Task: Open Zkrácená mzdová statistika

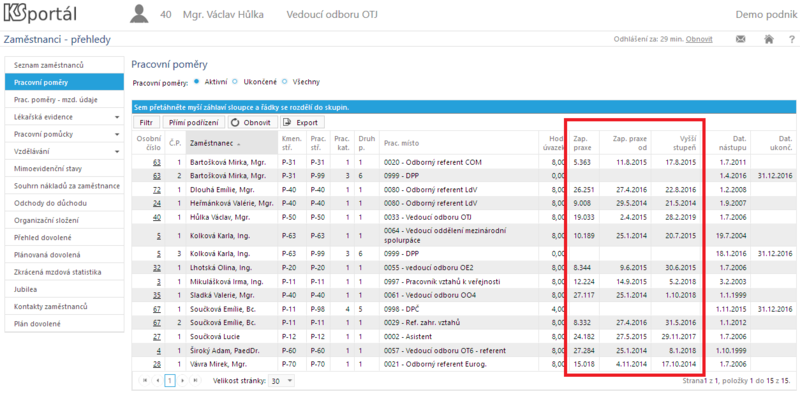Action: tap(64, 272)
